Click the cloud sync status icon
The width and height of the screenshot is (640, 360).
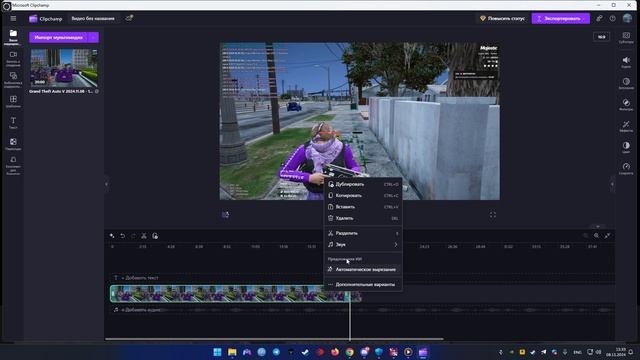[129, 18]
